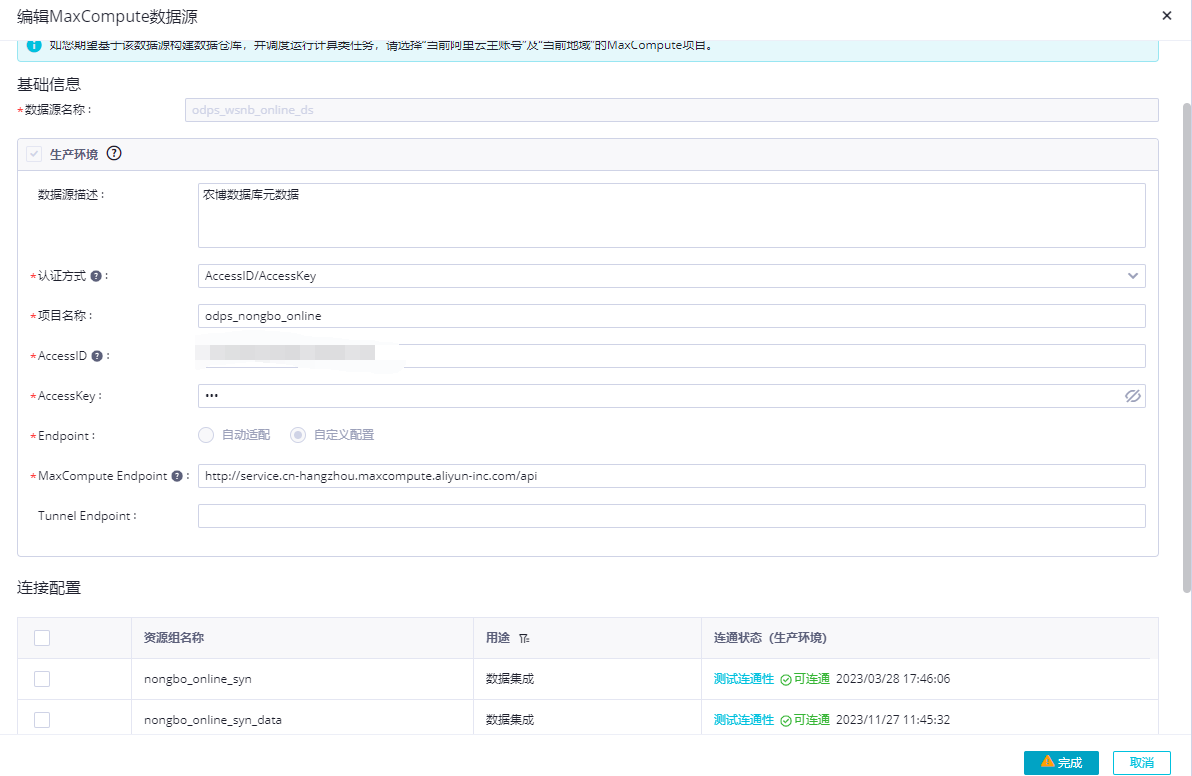Check the nongbo_online_syn row checkbox
This screenshot has width=1192, height=776.
tap(42, 679)
